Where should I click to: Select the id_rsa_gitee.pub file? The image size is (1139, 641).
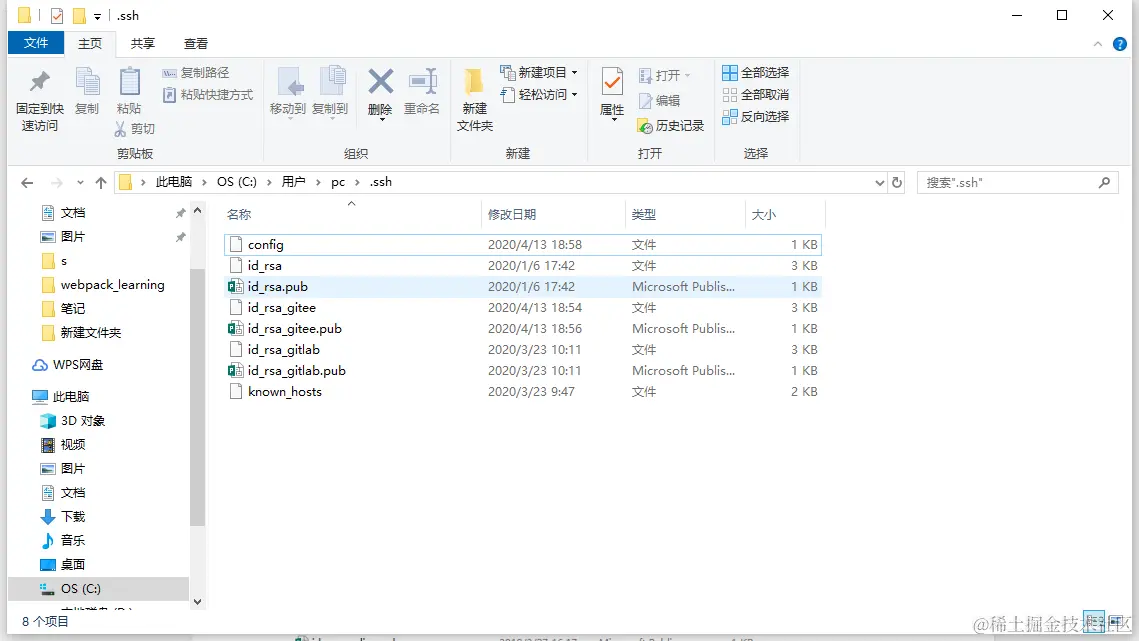[x=523, y=329]
